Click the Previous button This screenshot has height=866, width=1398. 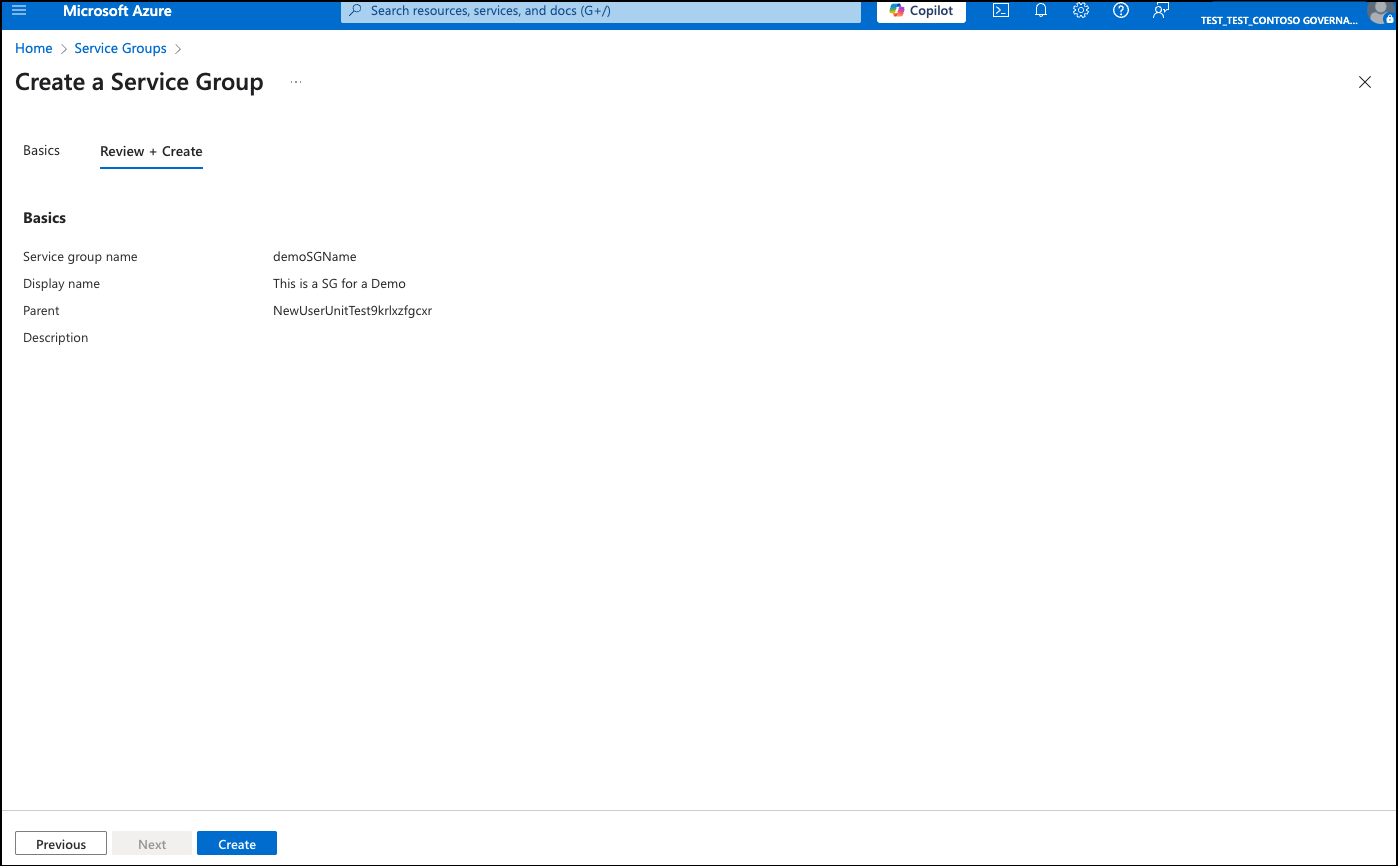coord(61,844)
